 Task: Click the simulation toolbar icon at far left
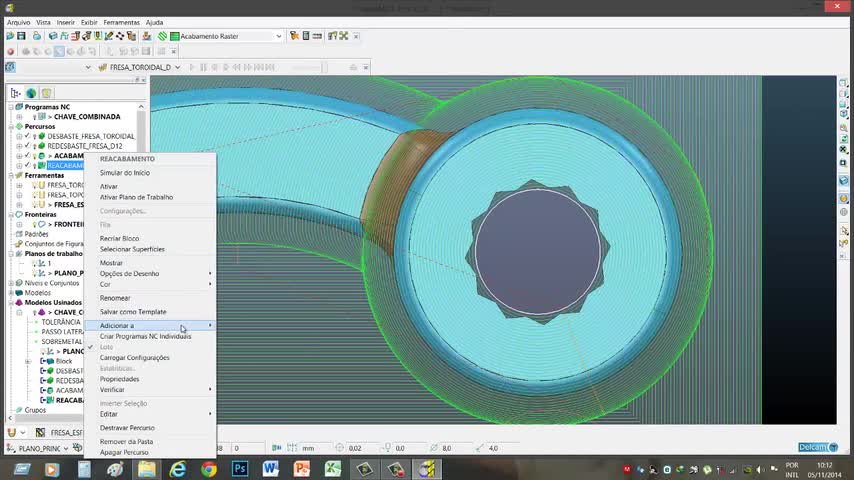click(10, 67)
